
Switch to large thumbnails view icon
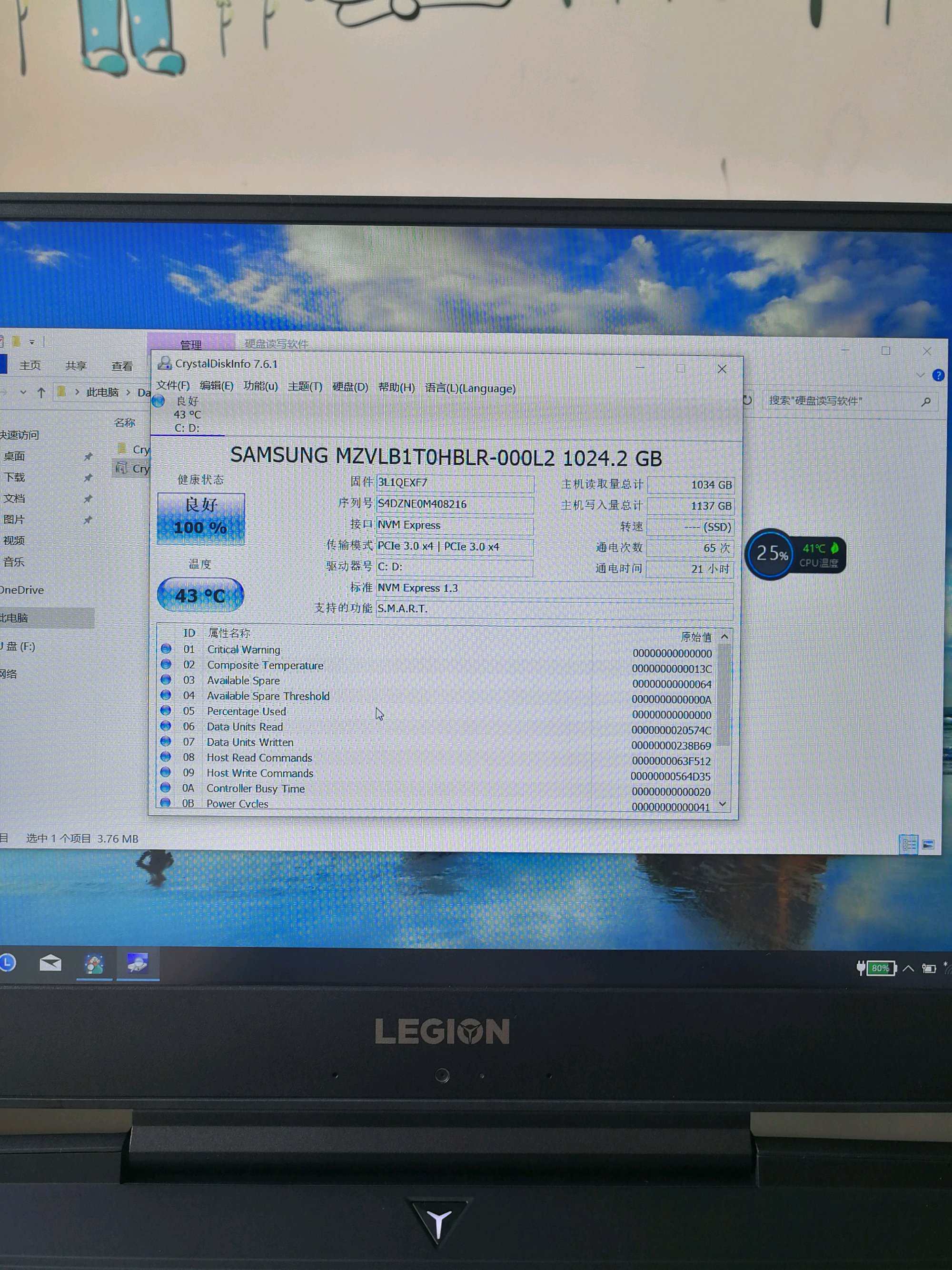tap(928, 844)
